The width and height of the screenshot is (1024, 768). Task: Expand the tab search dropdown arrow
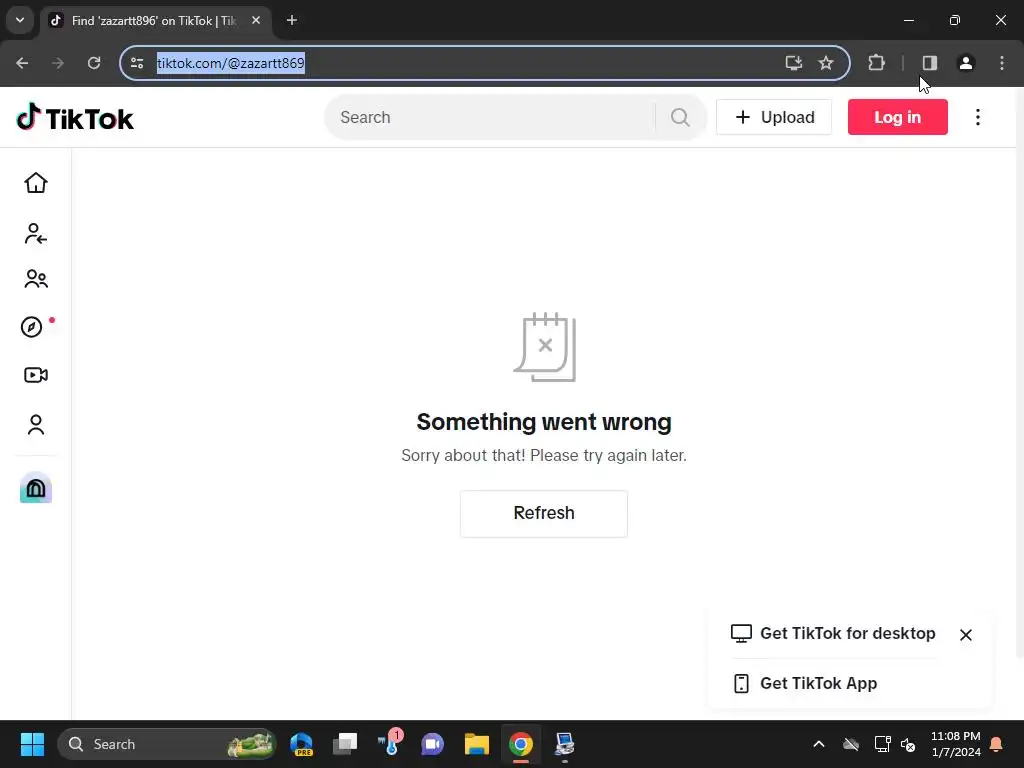[20, 20]
